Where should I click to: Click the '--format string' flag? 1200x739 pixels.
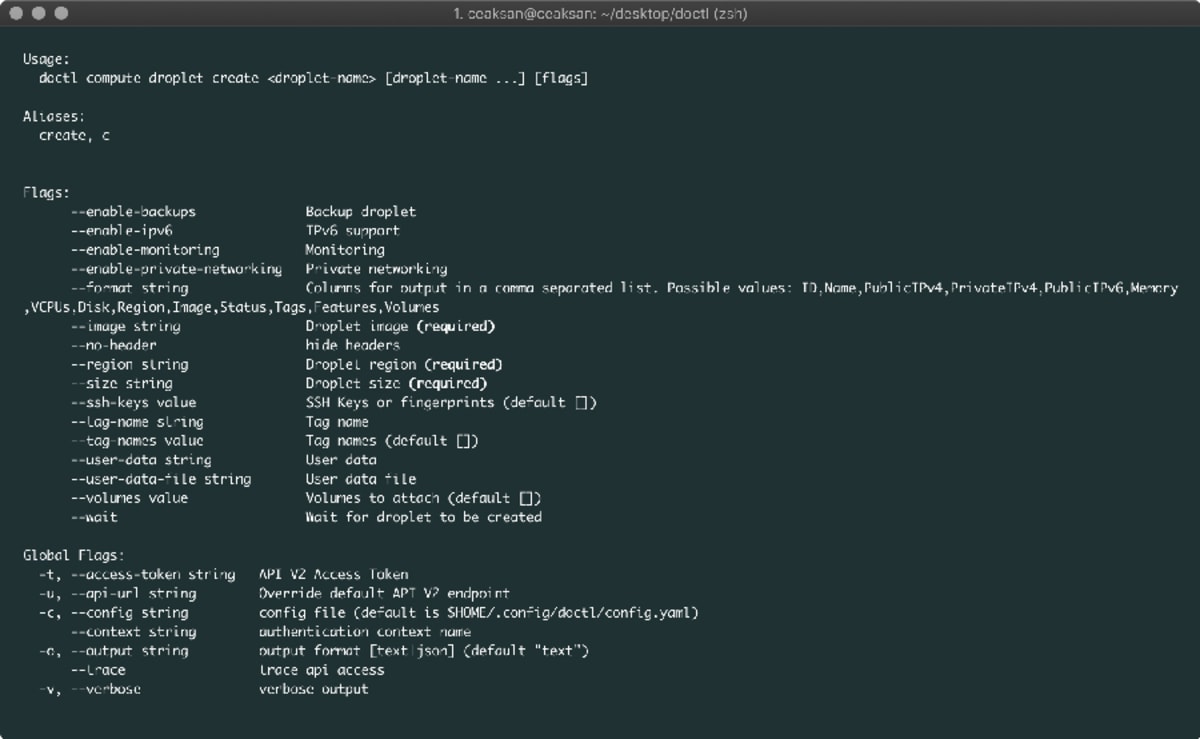129,288
